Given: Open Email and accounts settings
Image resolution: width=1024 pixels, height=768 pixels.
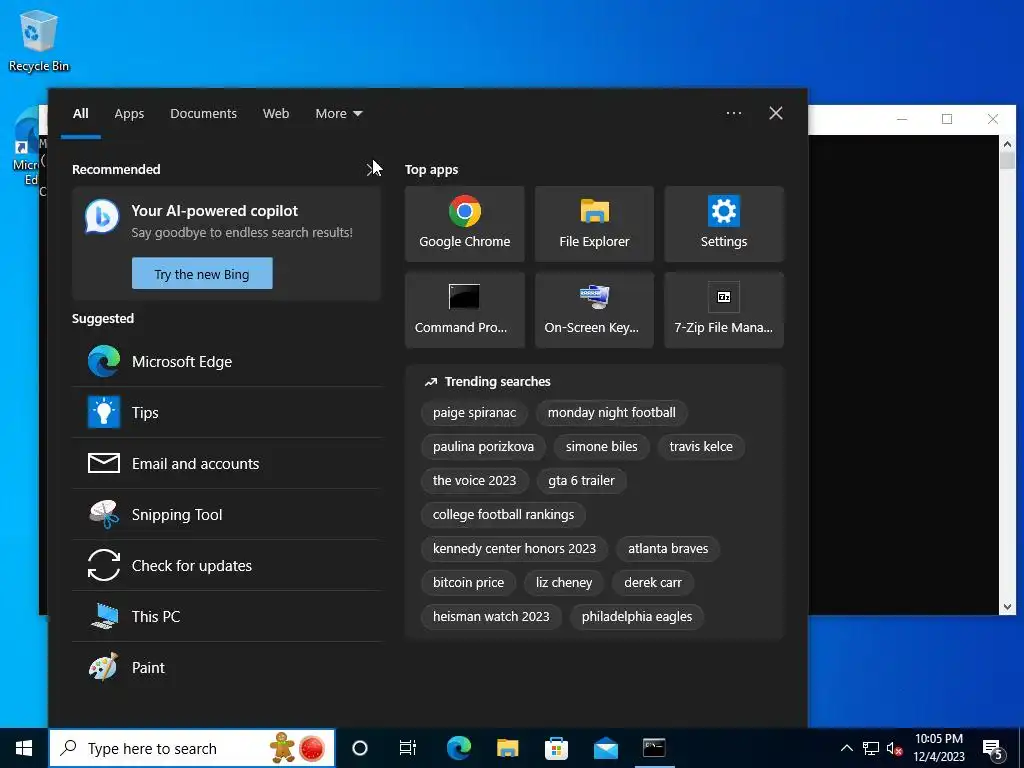Looking at the screenshot, I should click(227, 464).
